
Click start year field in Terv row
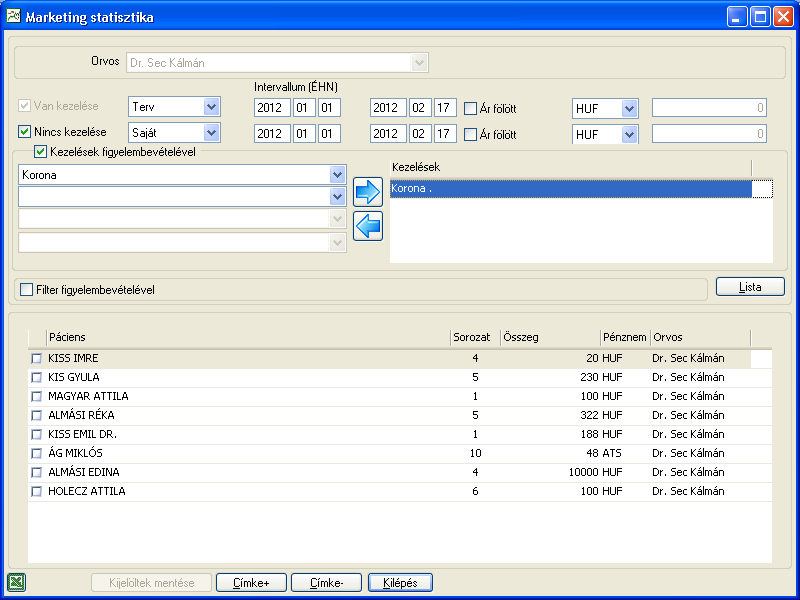click(272, 108)
